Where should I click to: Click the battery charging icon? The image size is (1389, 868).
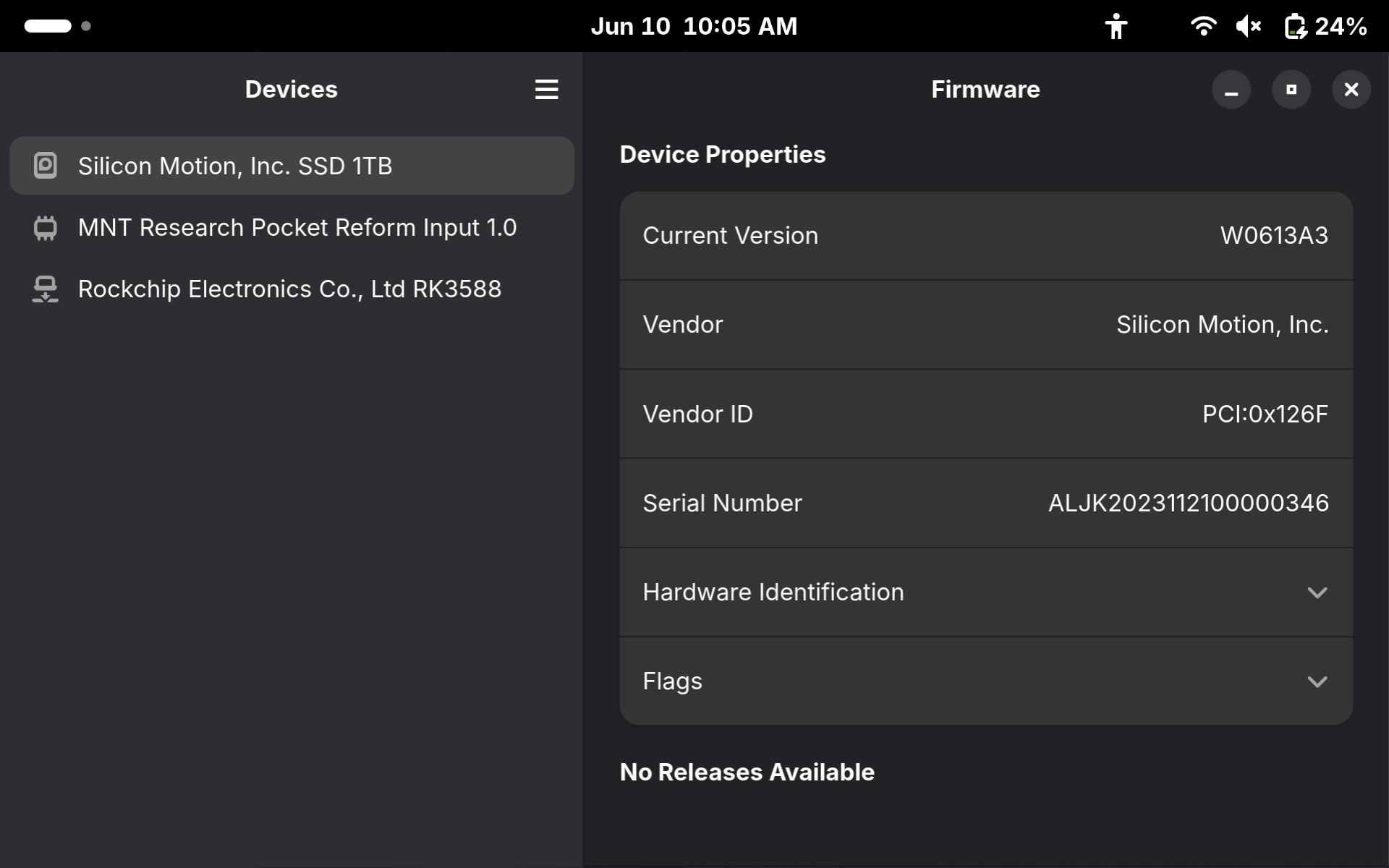1295,26
